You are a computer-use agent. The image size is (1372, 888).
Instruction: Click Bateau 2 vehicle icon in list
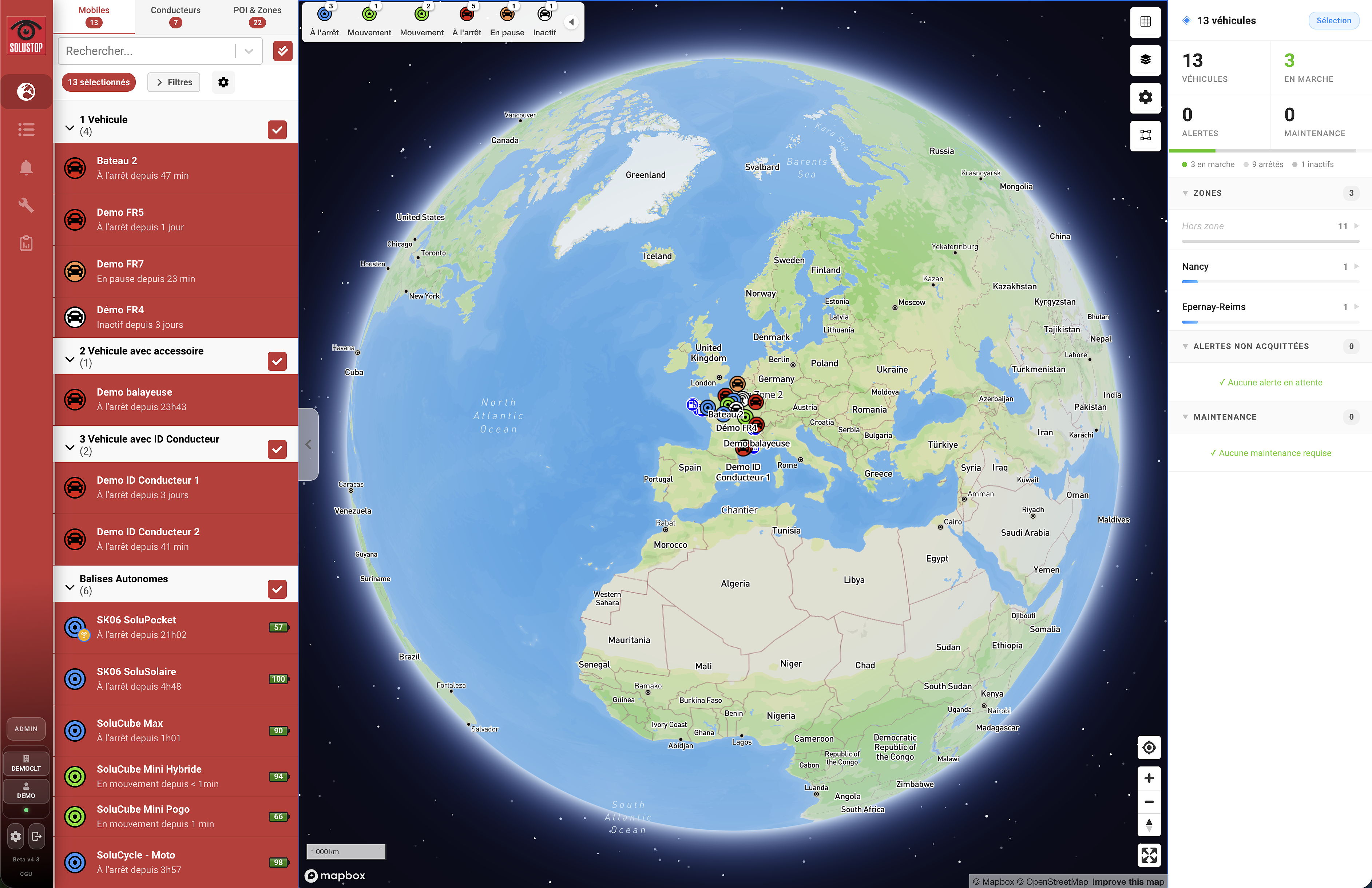(75, 168)
